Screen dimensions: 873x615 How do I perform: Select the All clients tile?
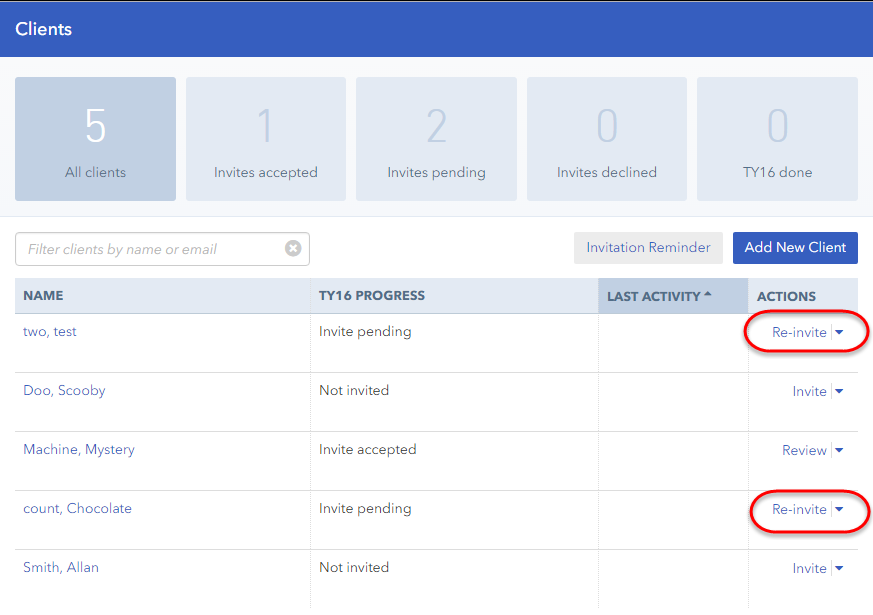(x=95, y=139)
